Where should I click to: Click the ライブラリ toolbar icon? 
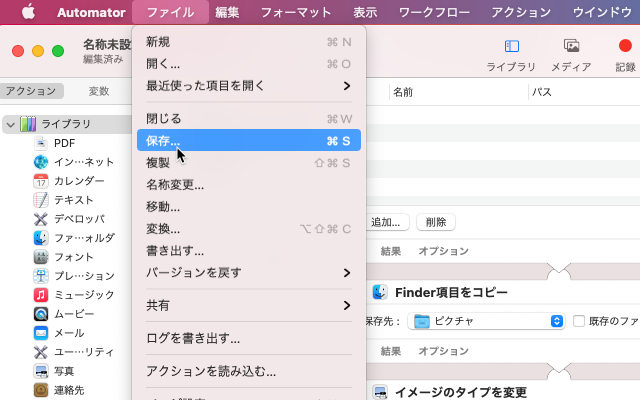point(511,46)
